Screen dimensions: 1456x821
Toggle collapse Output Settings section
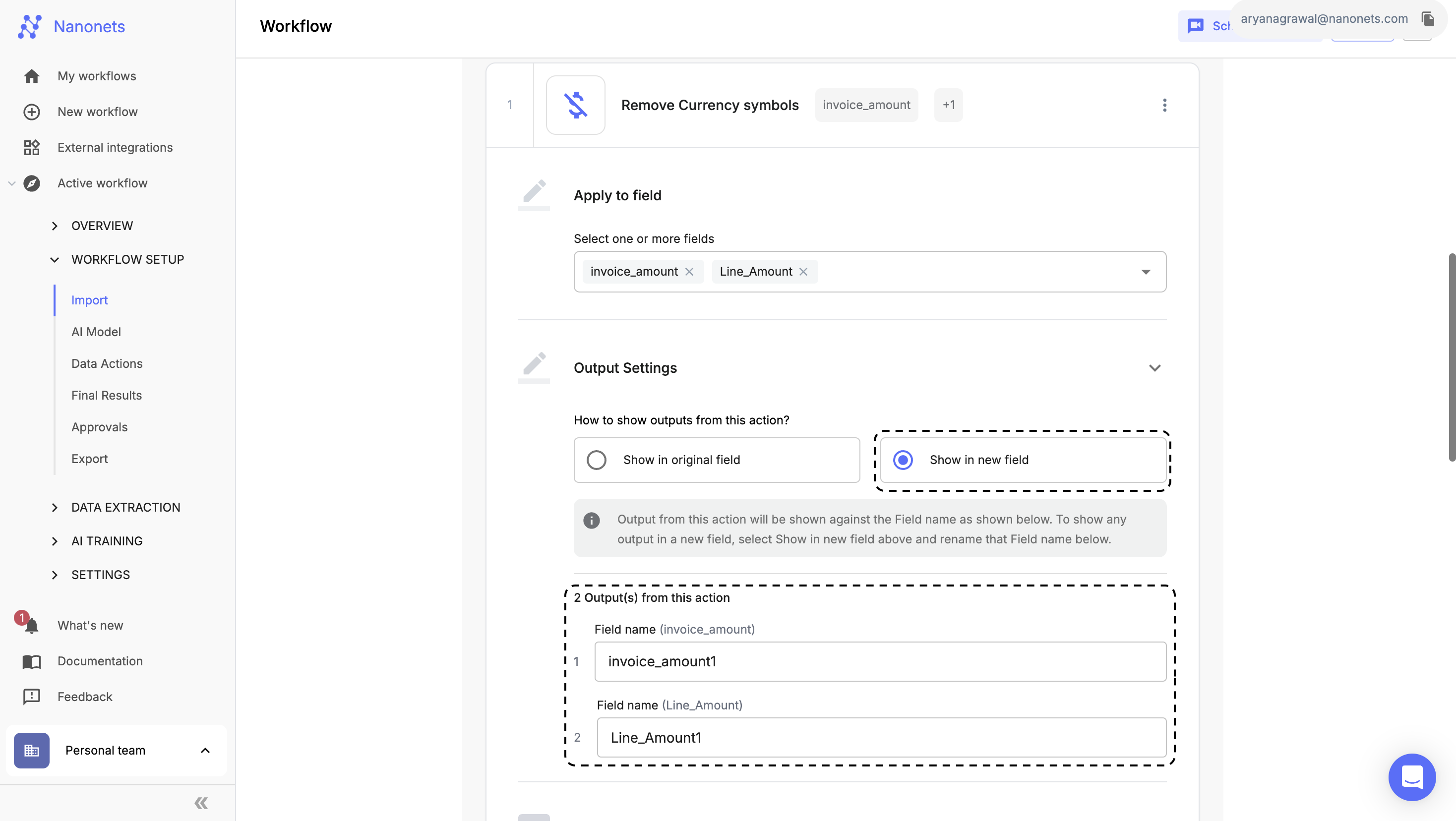(1155, 367)
